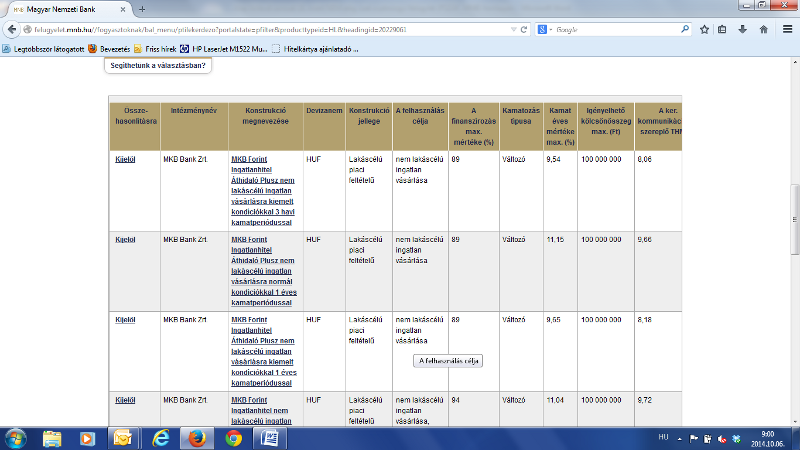Open the Hitelkártya ajánlatadó bookmark
This screenshot has height=450, width=800.
pos(315,49)
